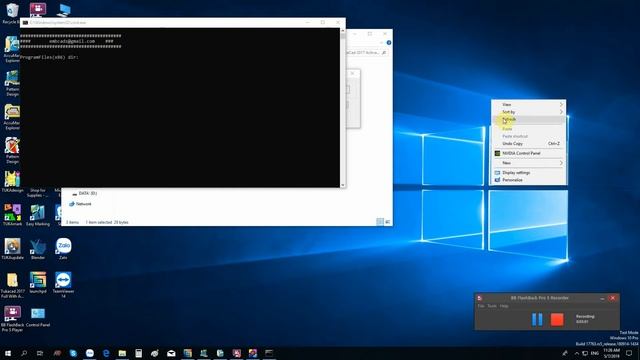Click the ENG language indicator
640x360 pixels.
click(595, 353)
